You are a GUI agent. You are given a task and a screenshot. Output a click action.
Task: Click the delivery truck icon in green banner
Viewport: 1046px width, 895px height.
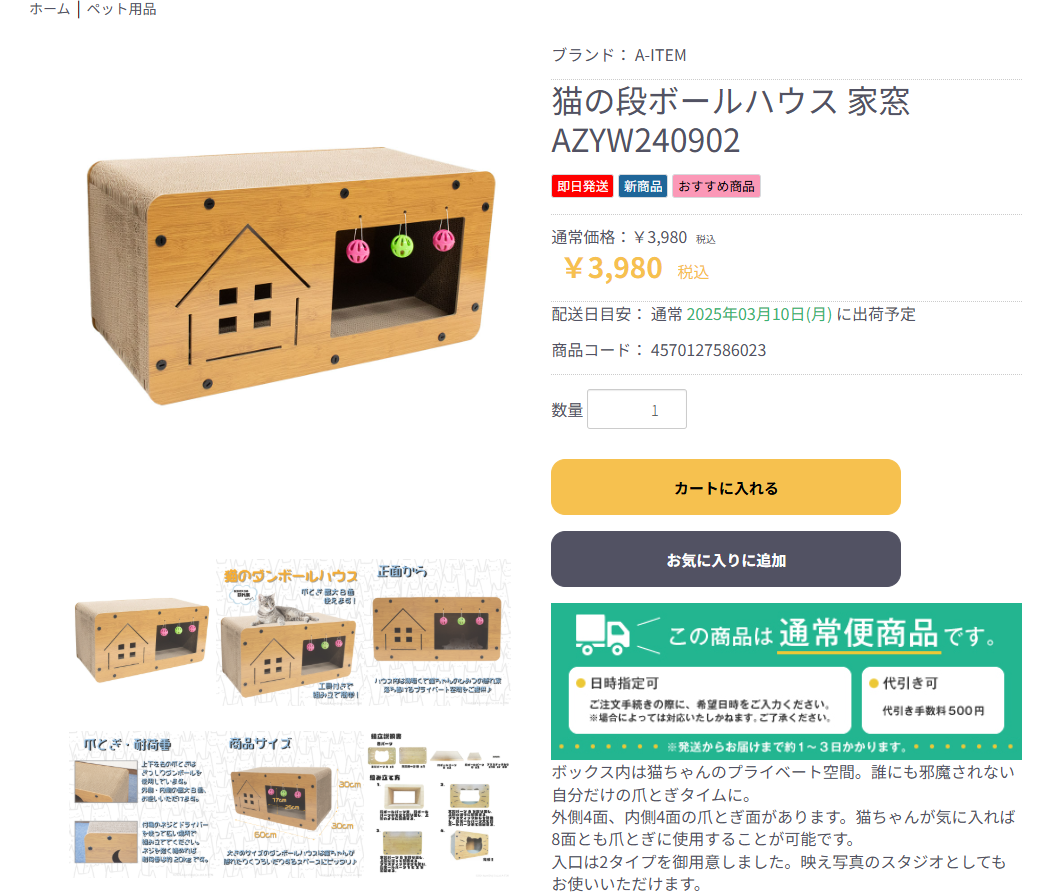[x=602, y=634]
